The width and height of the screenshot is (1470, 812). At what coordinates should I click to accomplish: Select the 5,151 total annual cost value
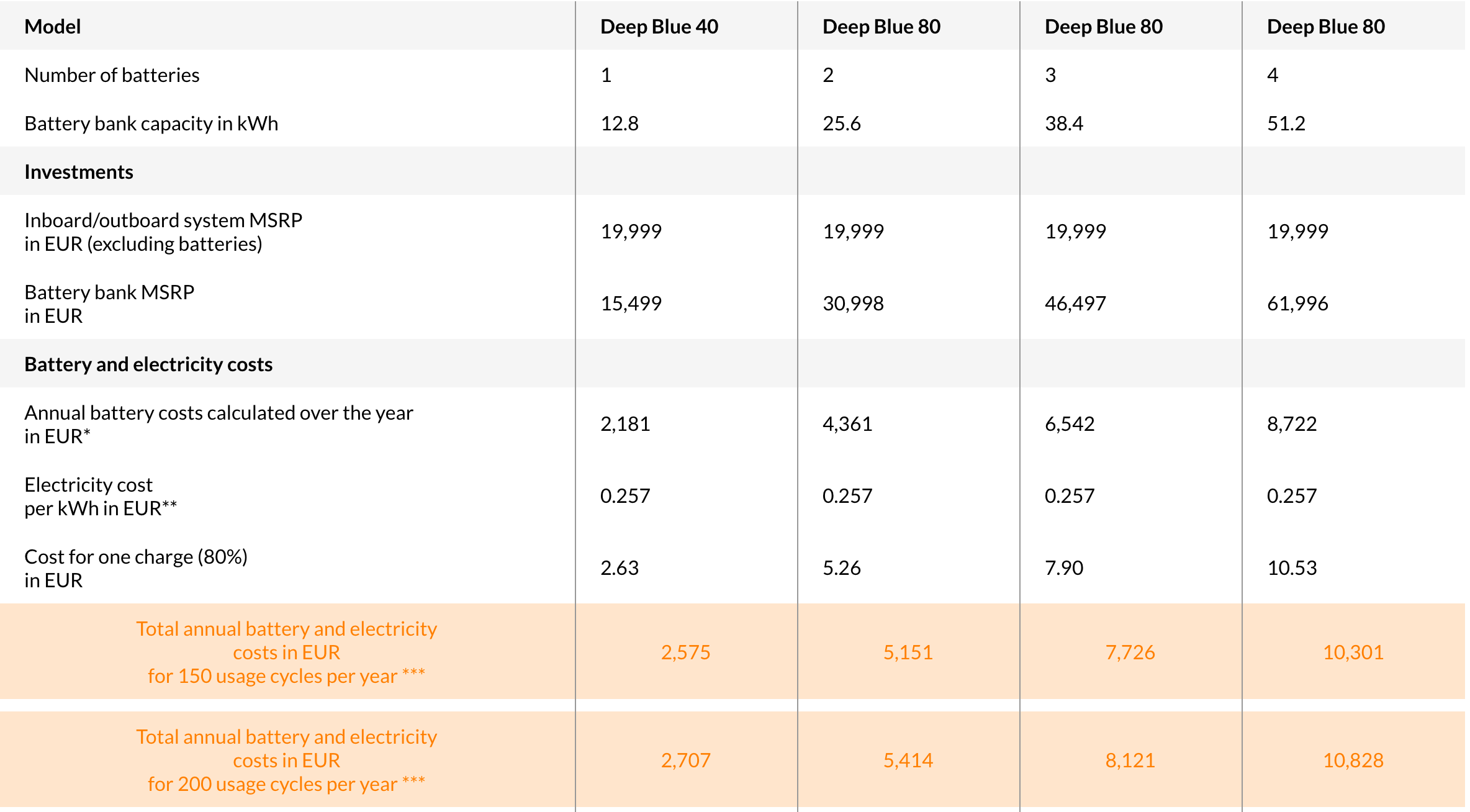(908, 652)
